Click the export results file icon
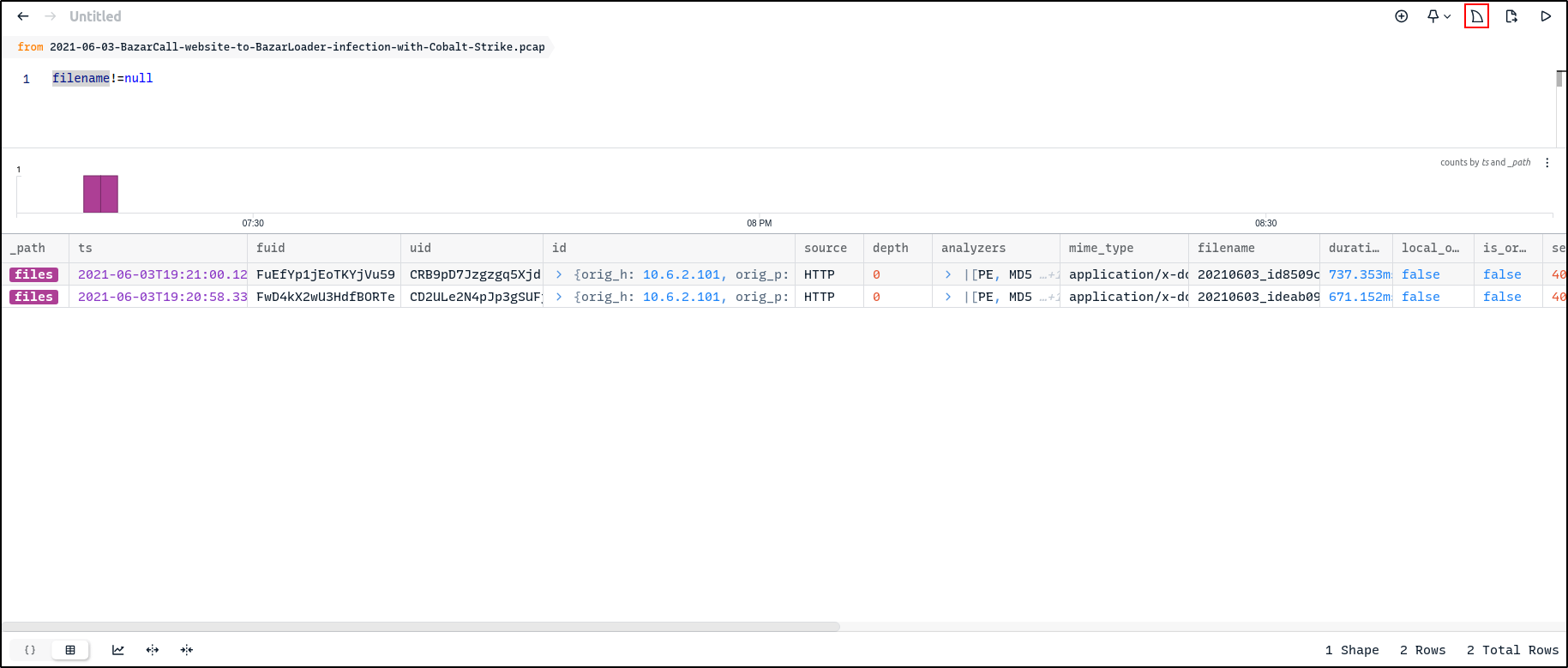The image size is (1568, 668). [x=1511, y=16]
